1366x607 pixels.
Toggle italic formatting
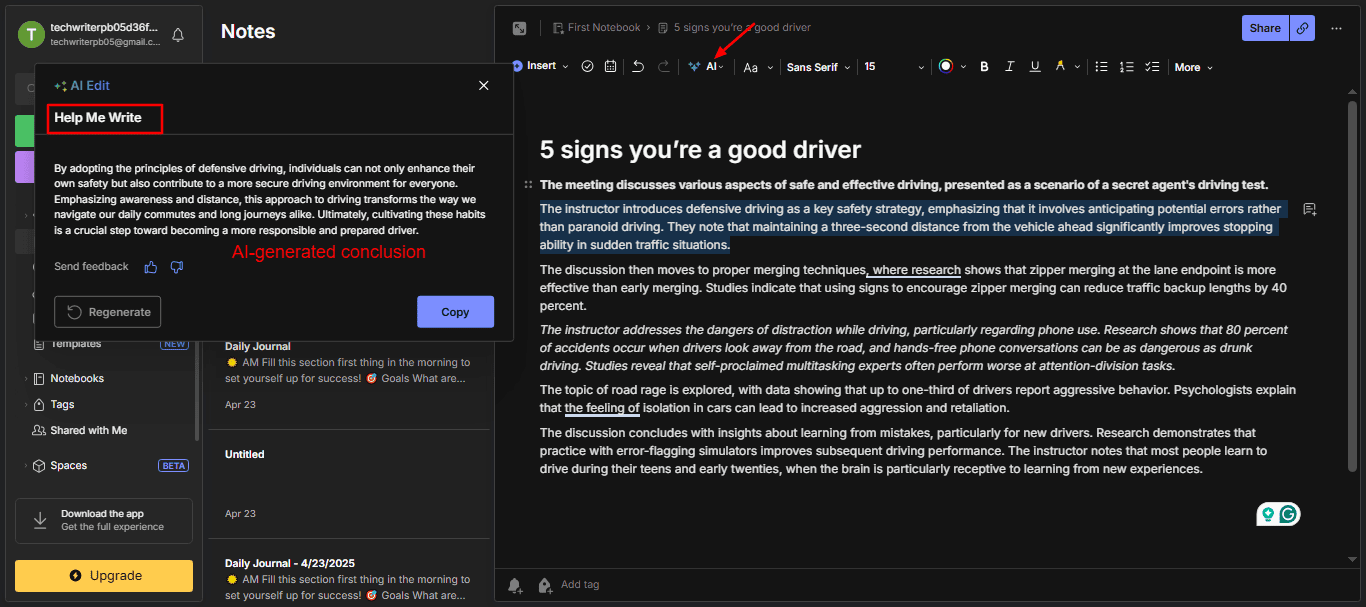1009,67
